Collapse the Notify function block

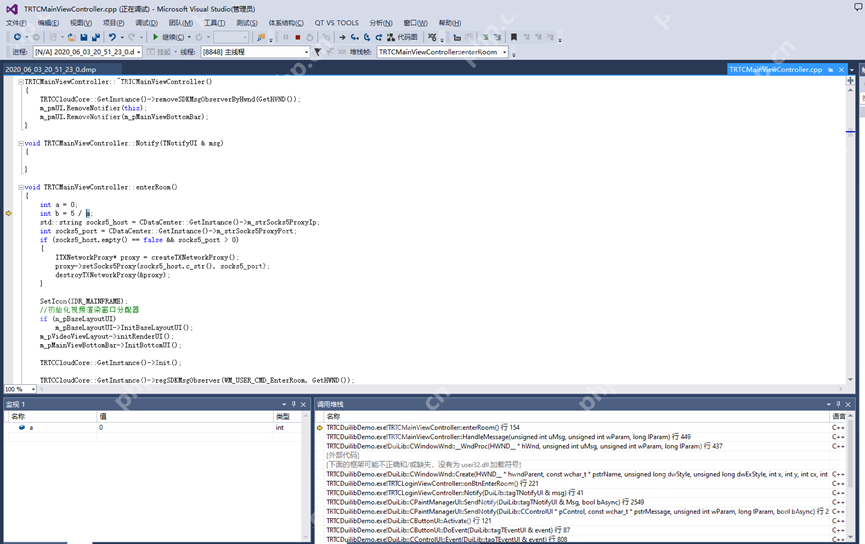point(21,143)
